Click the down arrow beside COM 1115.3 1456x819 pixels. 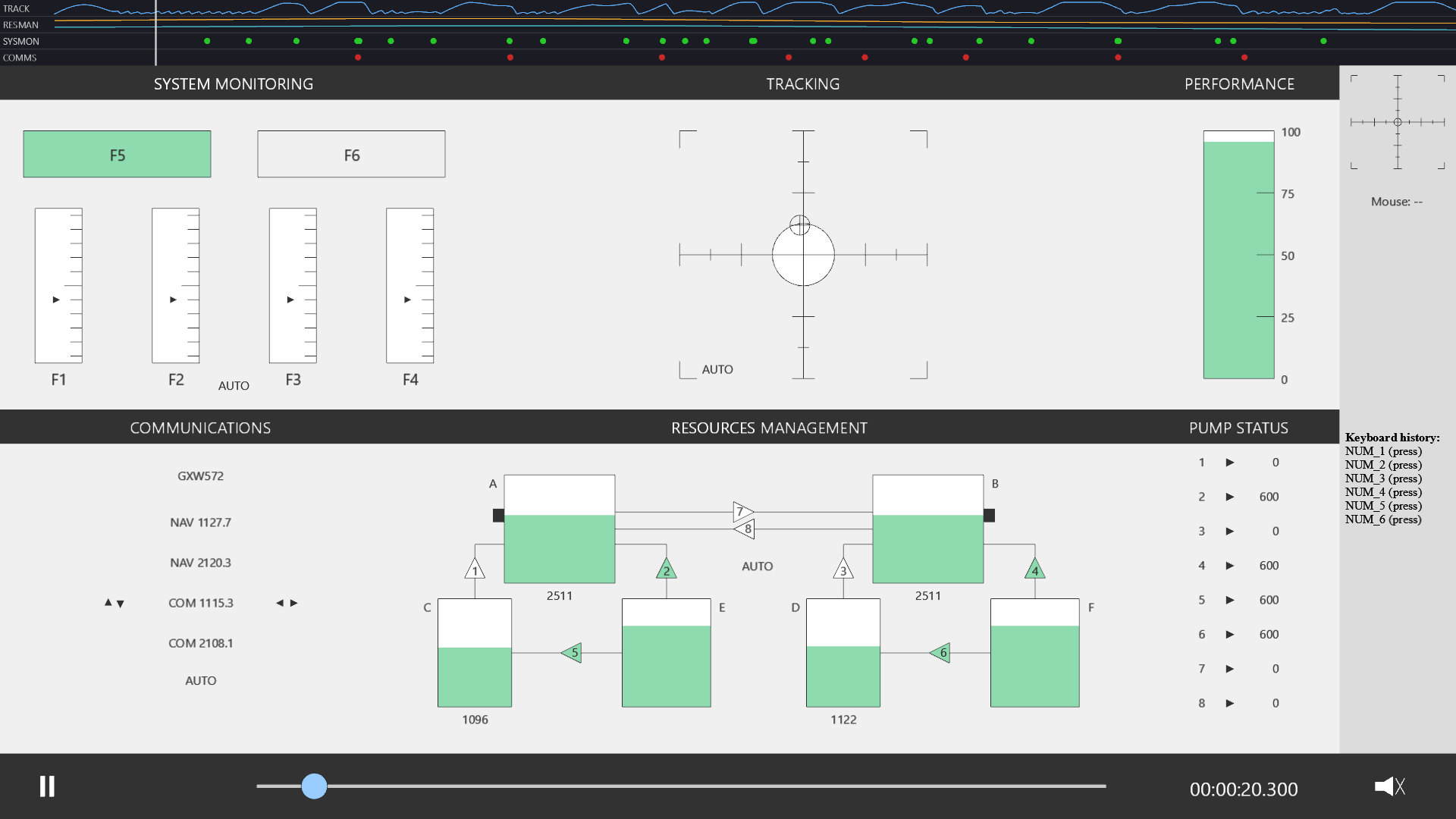(x=120, y=604)
